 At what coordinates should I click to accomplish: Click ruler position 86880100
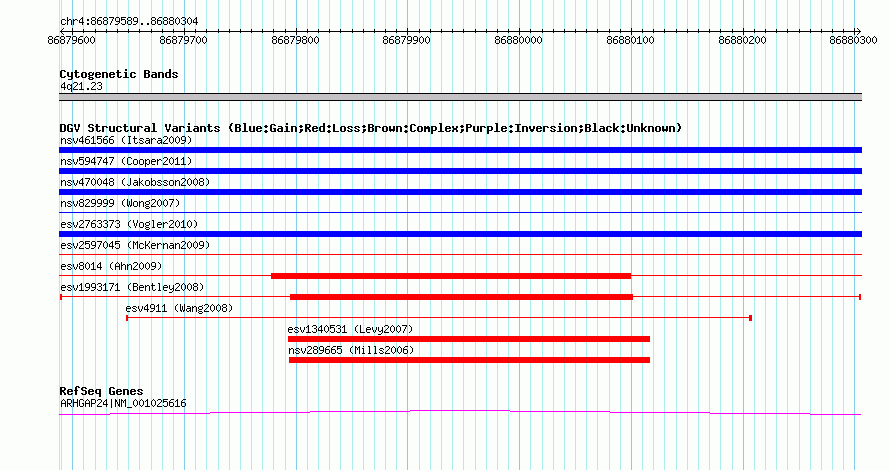[630, 40]
